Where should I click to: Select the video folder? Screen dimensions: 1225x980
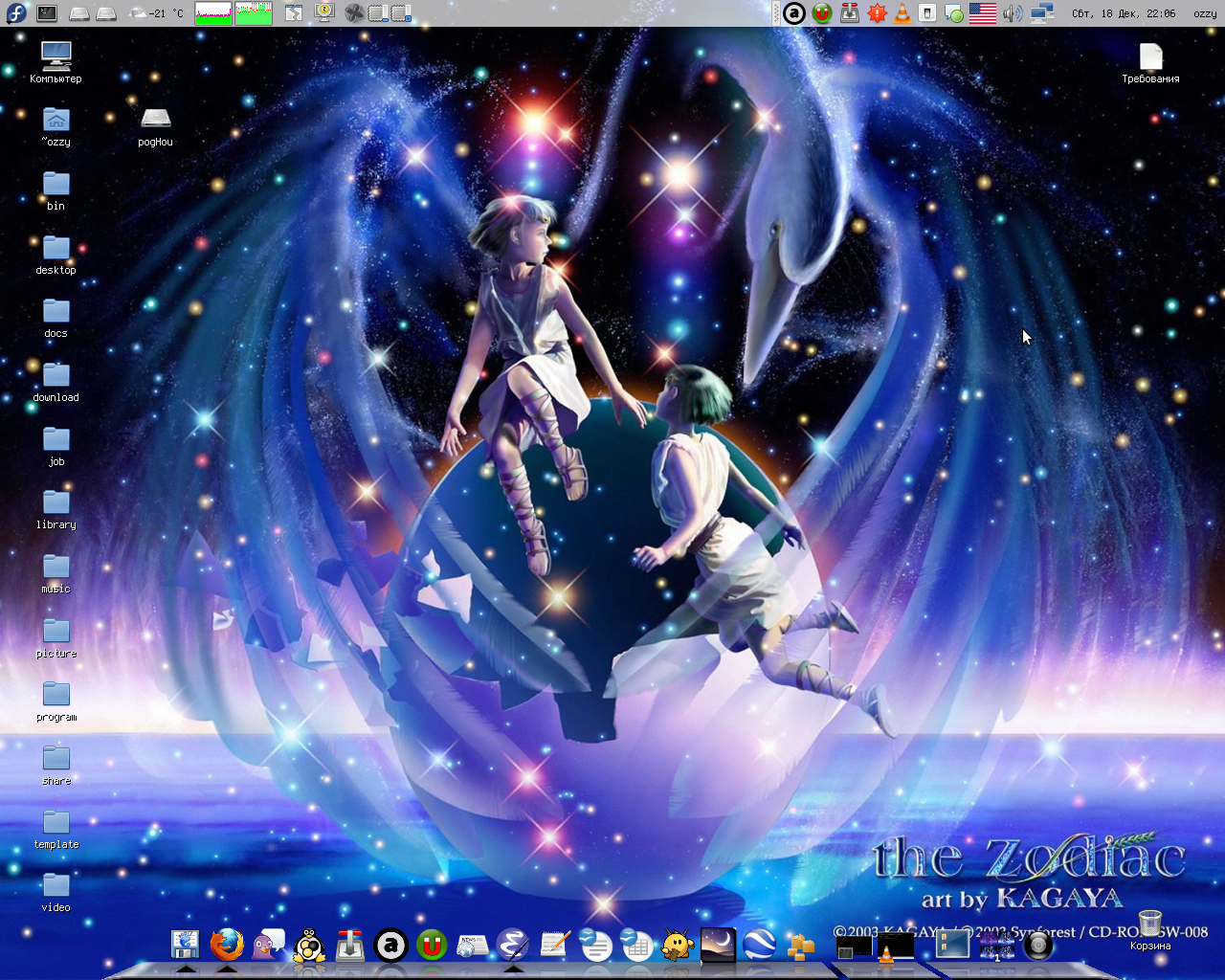point(56,892)
